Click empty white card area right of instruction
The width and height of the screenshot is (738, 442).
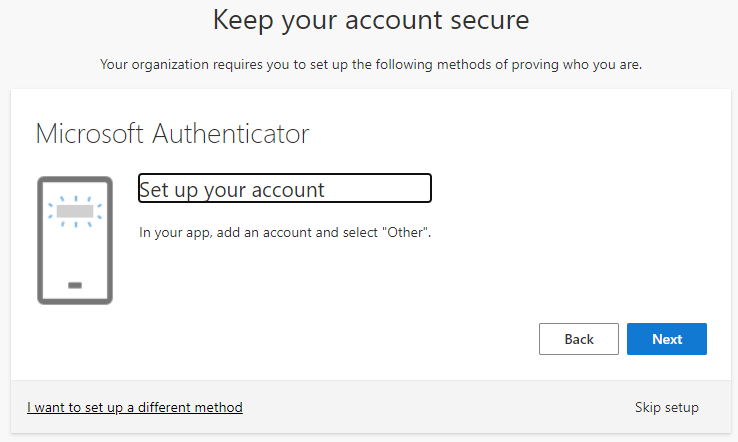[x=580, y=232]
